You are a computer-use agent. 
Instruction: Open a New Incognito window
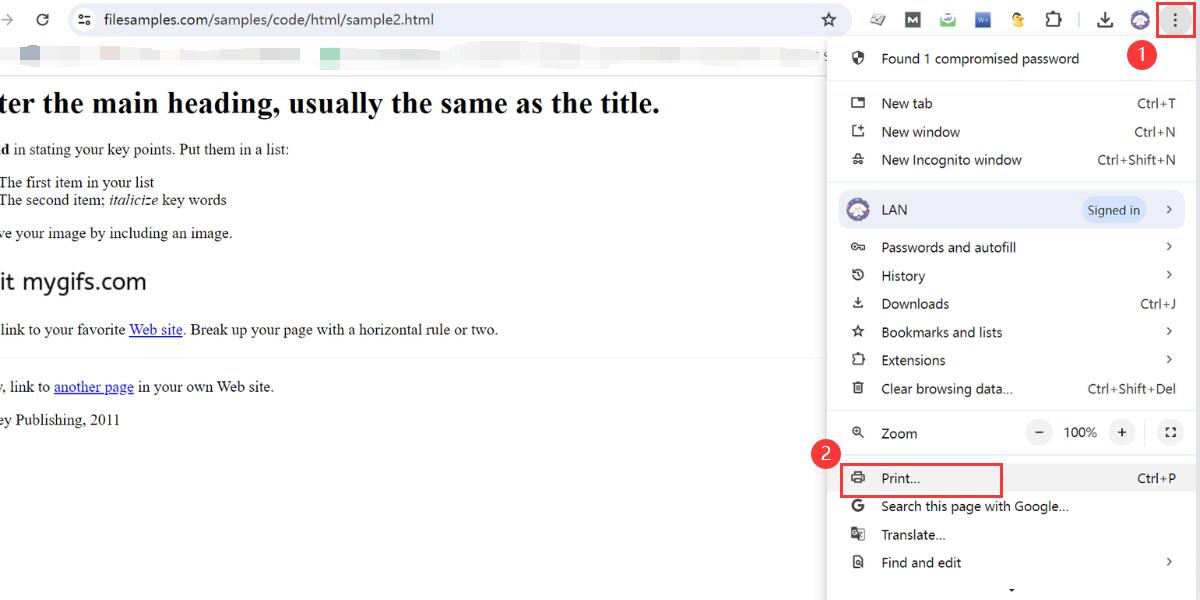tap(951, 160)
